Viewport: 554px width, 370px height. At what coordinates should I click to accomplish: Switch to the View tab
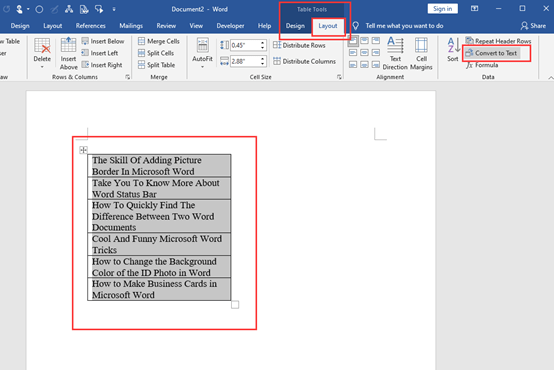tap(196, 26)
